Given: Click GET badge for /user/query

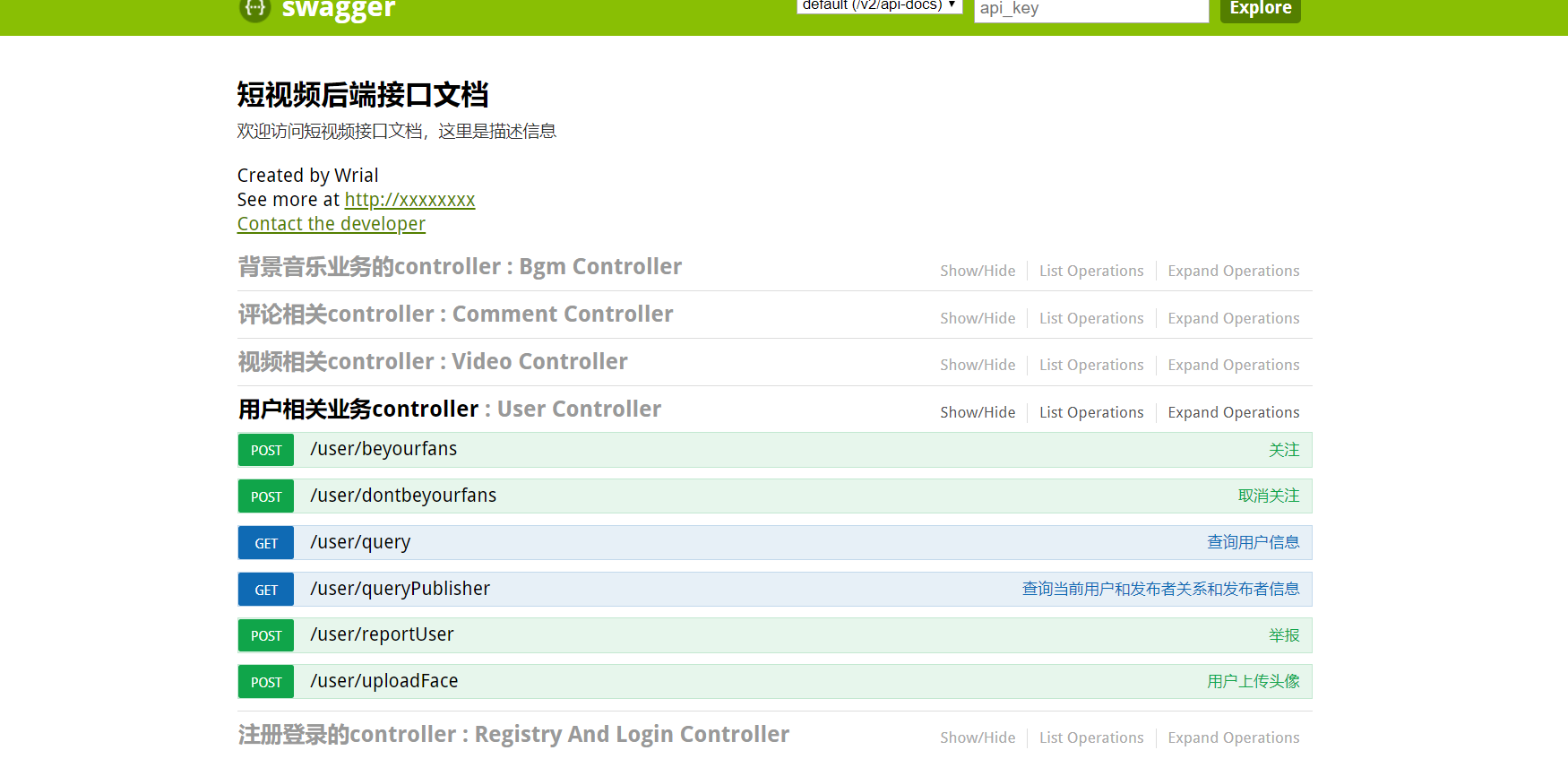Looking at the screenshot, I should 266,543.
